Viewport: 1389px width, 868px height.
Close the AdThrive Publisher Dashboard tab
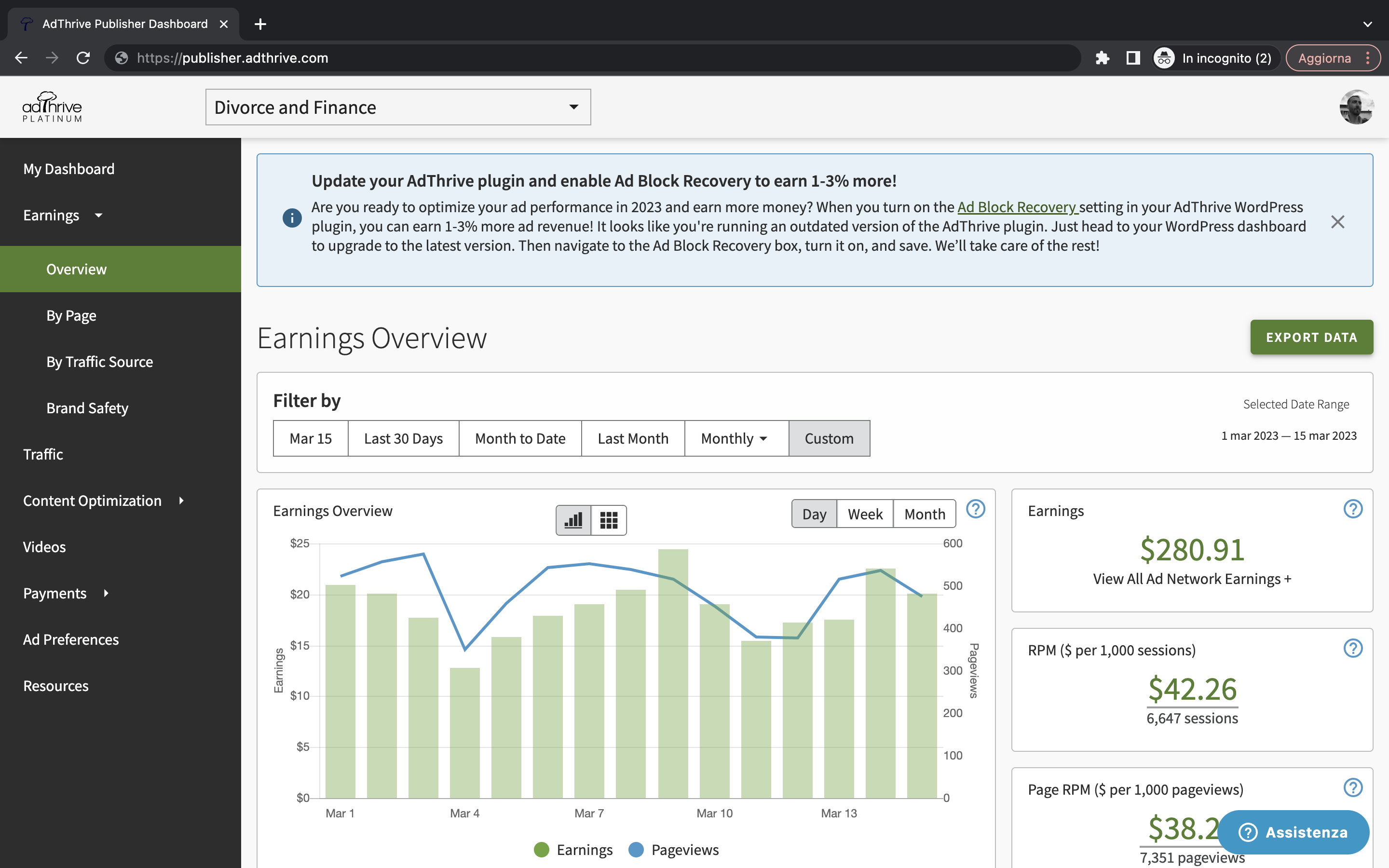click(x=224, y=24)
